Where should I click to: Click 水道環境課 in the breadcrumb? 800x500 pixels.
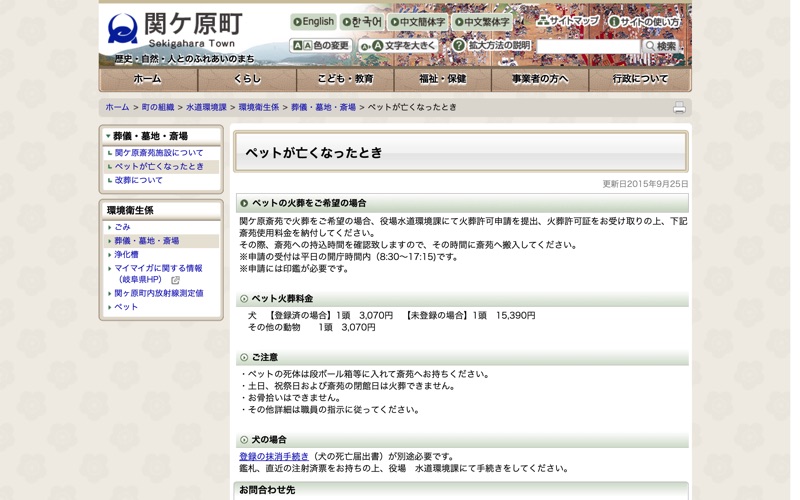(206, 107)
